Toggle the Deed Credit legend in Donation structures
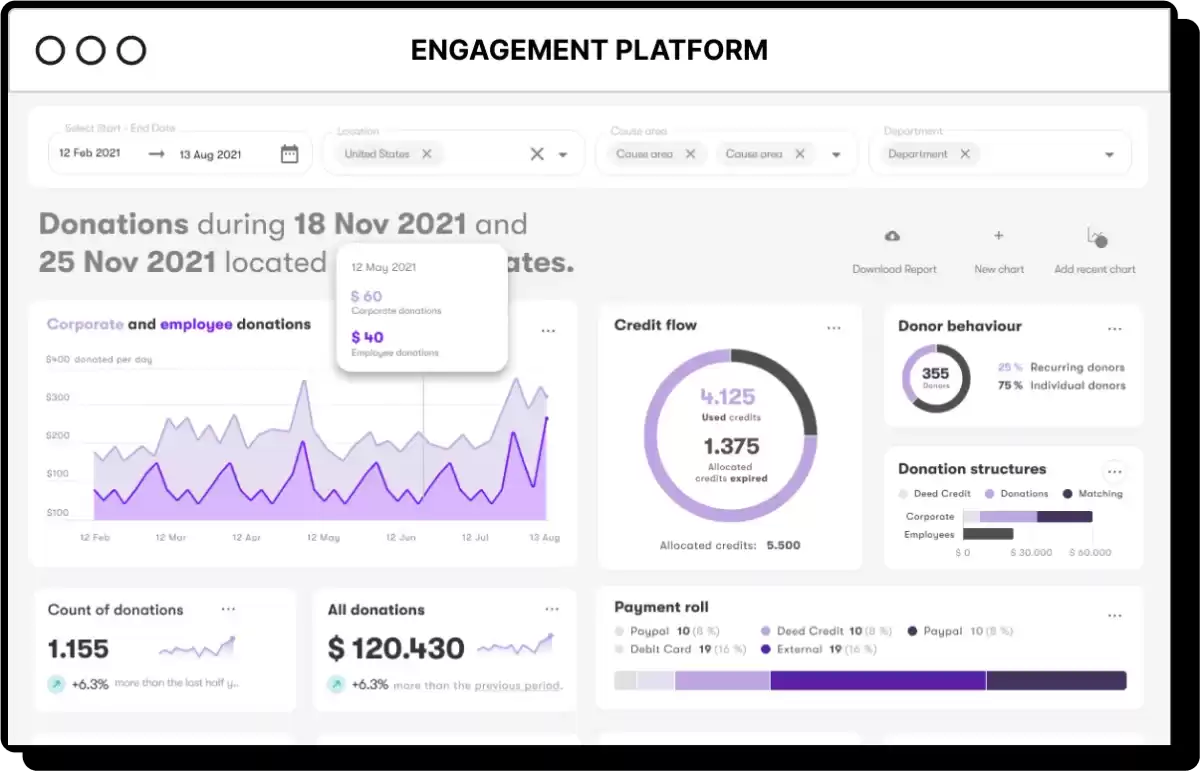 [940, 494]
